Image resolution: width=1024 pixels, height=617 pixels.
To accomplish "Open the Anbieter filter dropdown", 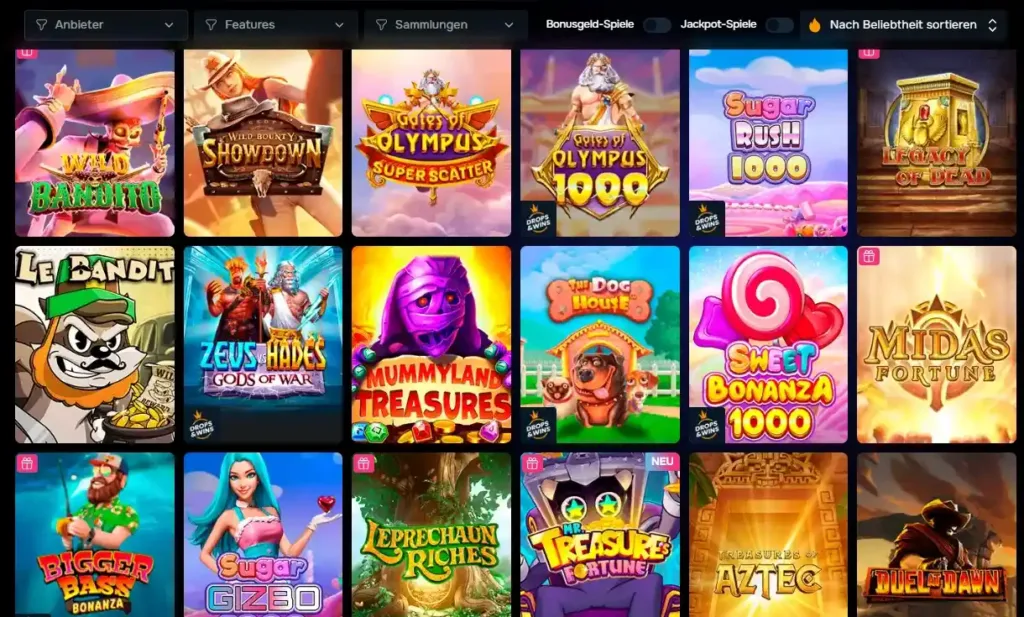I will coord(106,25).
